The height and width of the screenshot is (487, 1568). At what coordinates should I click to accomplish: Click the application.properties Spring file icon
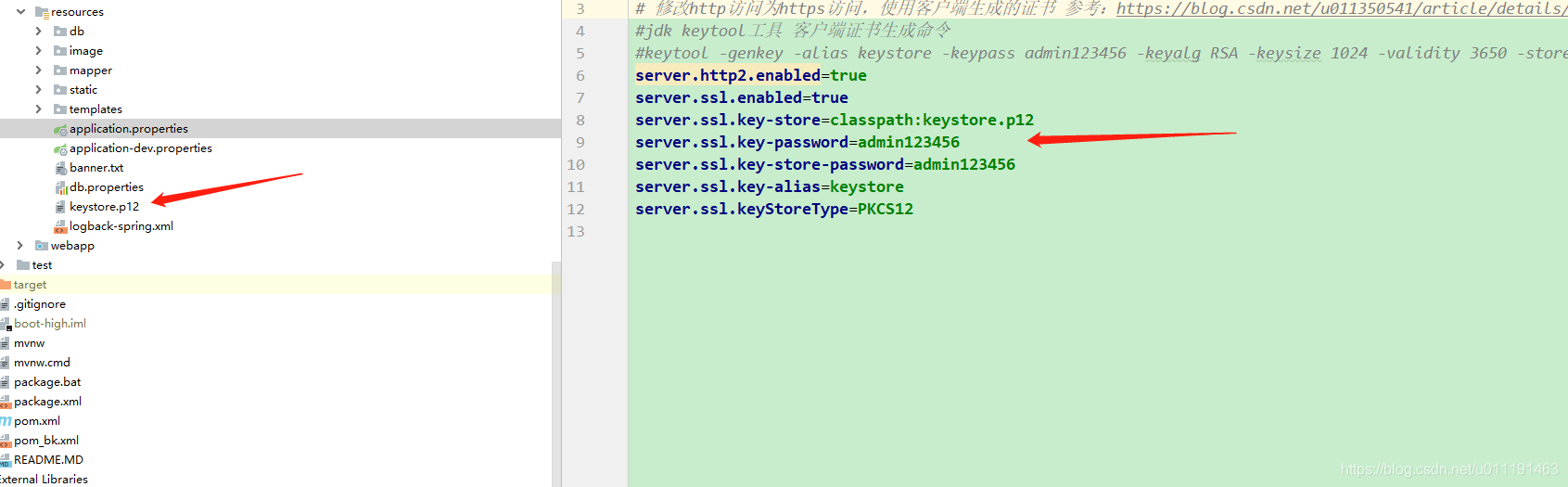[x=60, y=129]
